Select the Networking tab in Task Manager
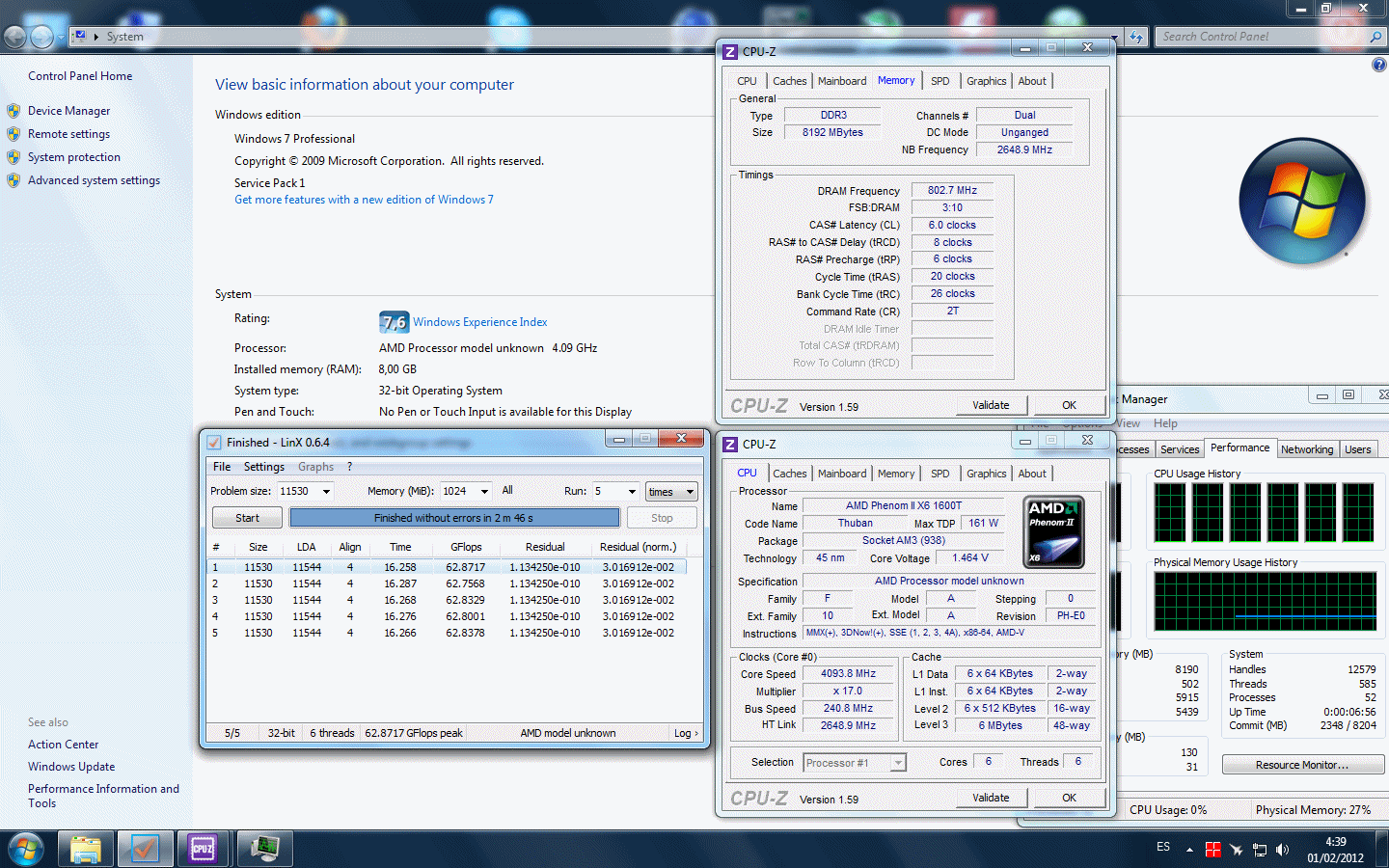The image size is (1389, 868). 1307,449
